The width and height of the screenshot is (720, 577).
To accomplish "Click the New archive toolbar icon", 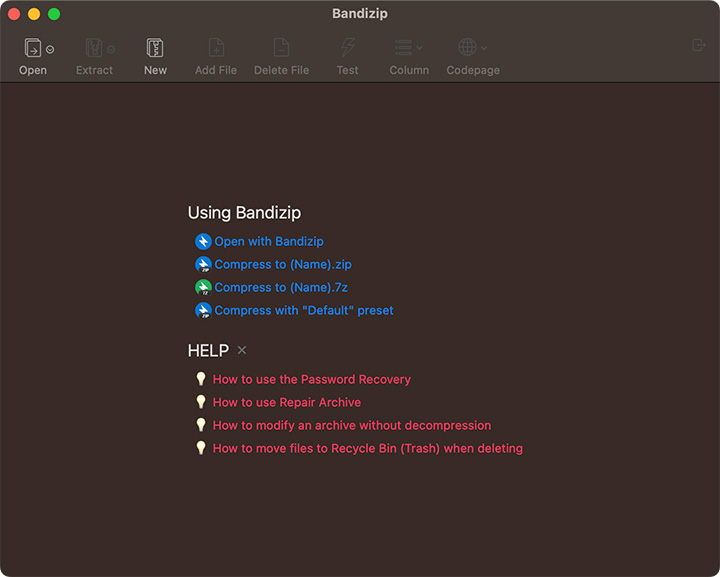I will click(x=155, y=48).
